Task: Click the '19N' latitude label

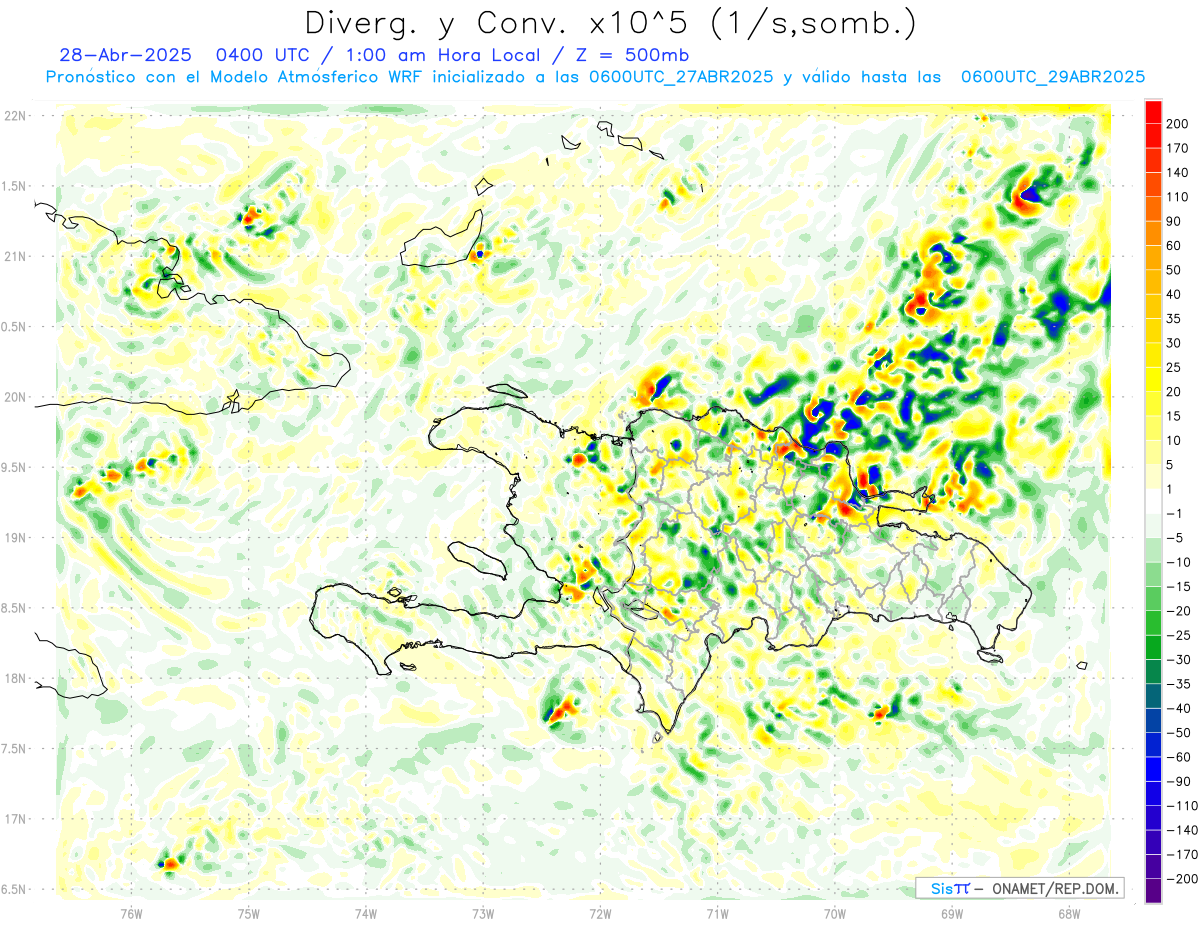Action: click(x=15, y=538)
